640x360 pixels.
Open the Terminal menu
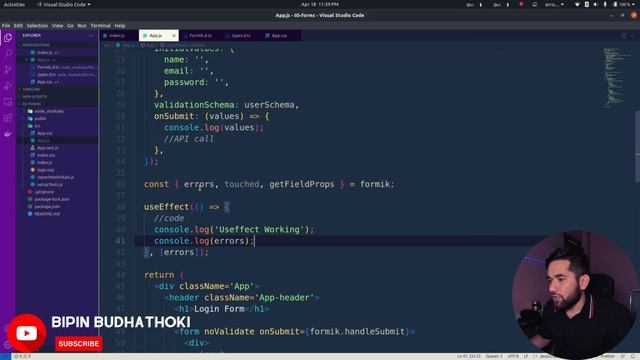[x=100, y=25]
